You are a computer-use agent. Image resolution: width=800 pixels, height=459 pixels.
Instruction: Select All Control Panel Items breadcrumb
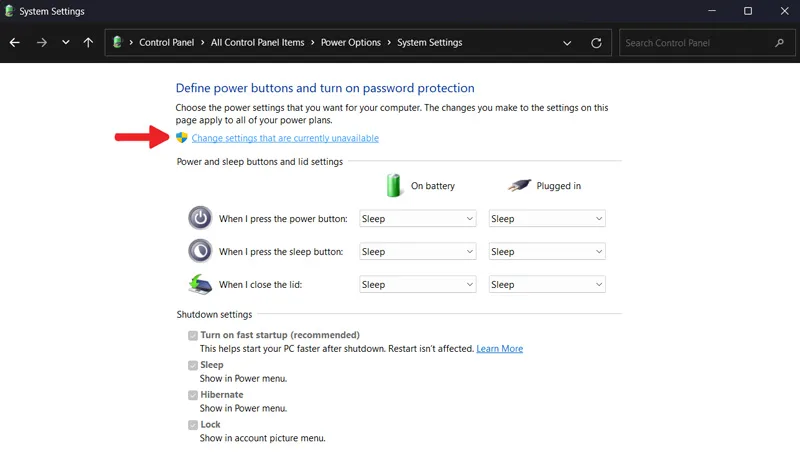(x=257, y=42)
